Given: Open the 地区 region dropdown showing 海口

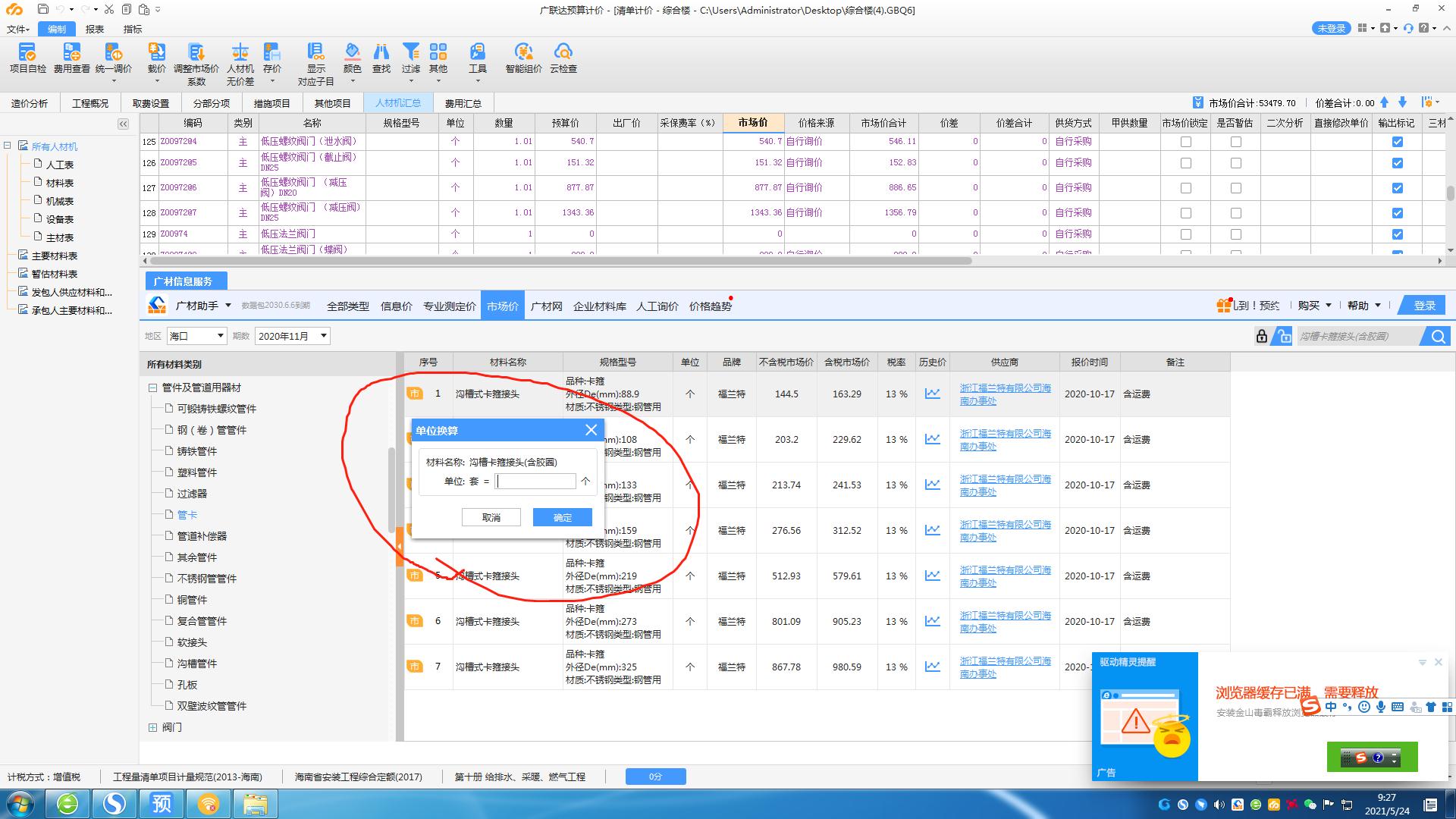Looking at the screenshot, I should click(196, 336).
